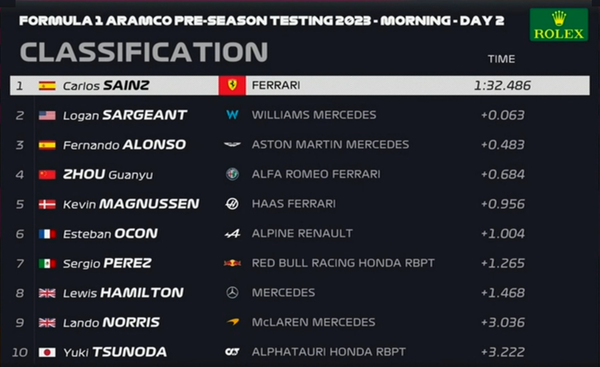Click the AlphaTauri team logo
The height and width of the screenshot is (367, 600).
tap(232, 352)
